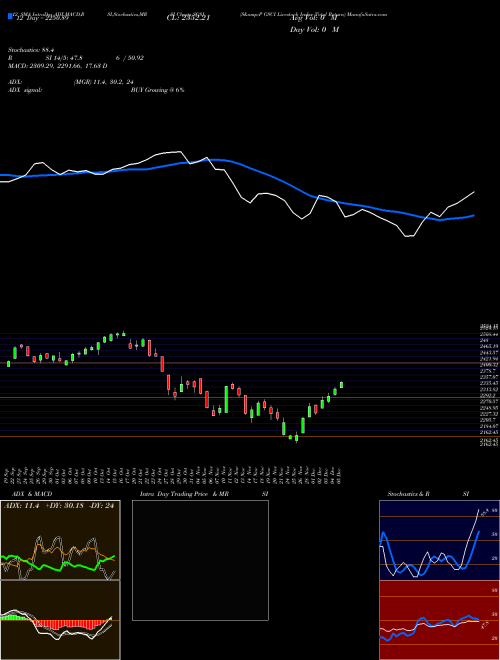Image resolution: width=500 pixels, height=660 pixels.
Task: Click the blue 12-day SMA legend square
Action: 10,16
